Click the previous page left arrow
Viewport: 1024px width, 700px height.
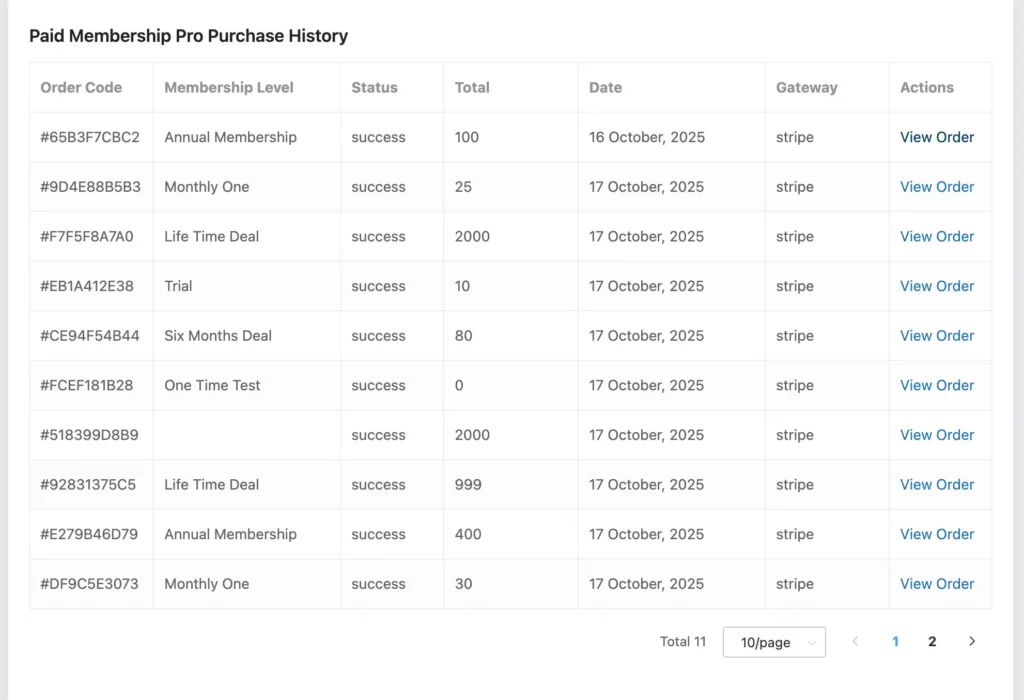coord(855,641)
